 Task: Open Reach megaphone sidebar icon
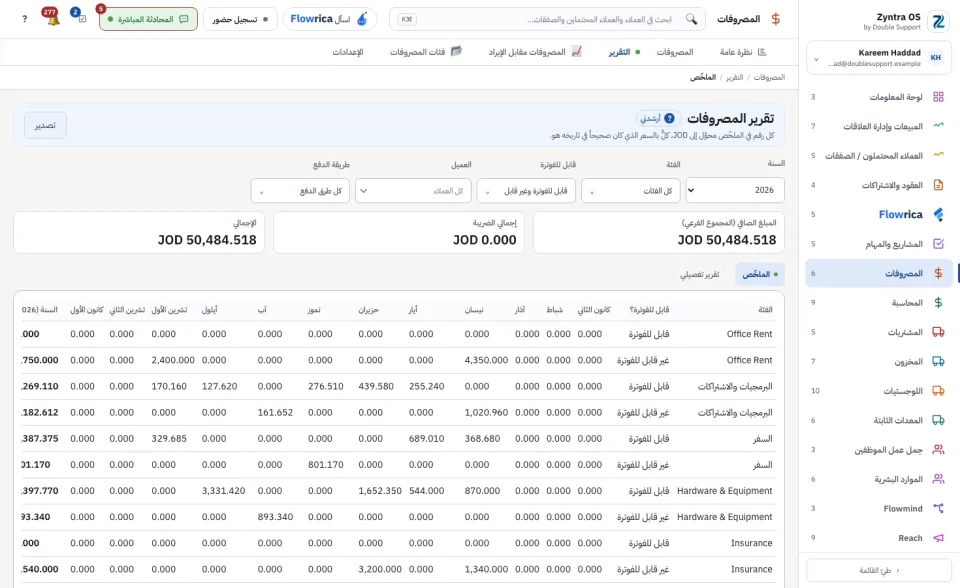click(938, 538)
